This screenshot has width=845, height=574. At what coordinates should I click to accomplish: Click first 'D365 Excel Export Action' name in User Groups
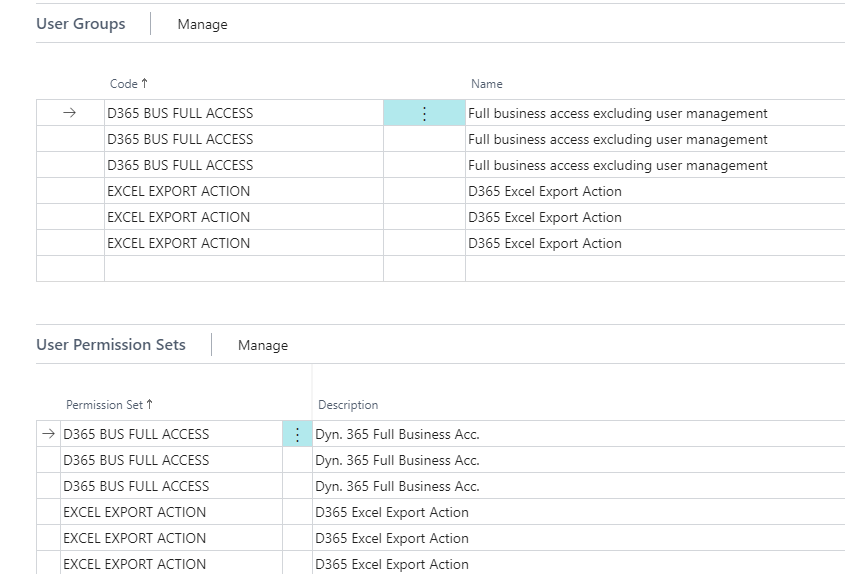tap(544, 191)
